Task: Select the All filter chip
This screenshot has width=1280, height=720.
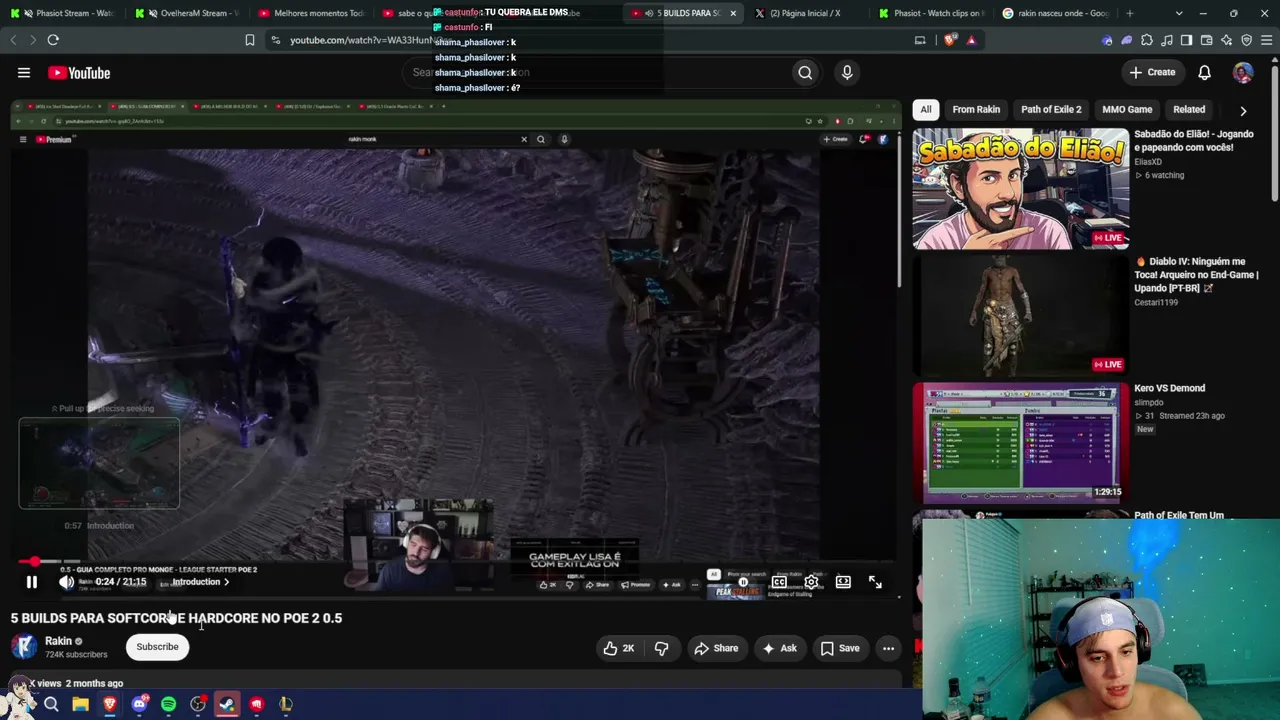Action: (x=926, y=109)
